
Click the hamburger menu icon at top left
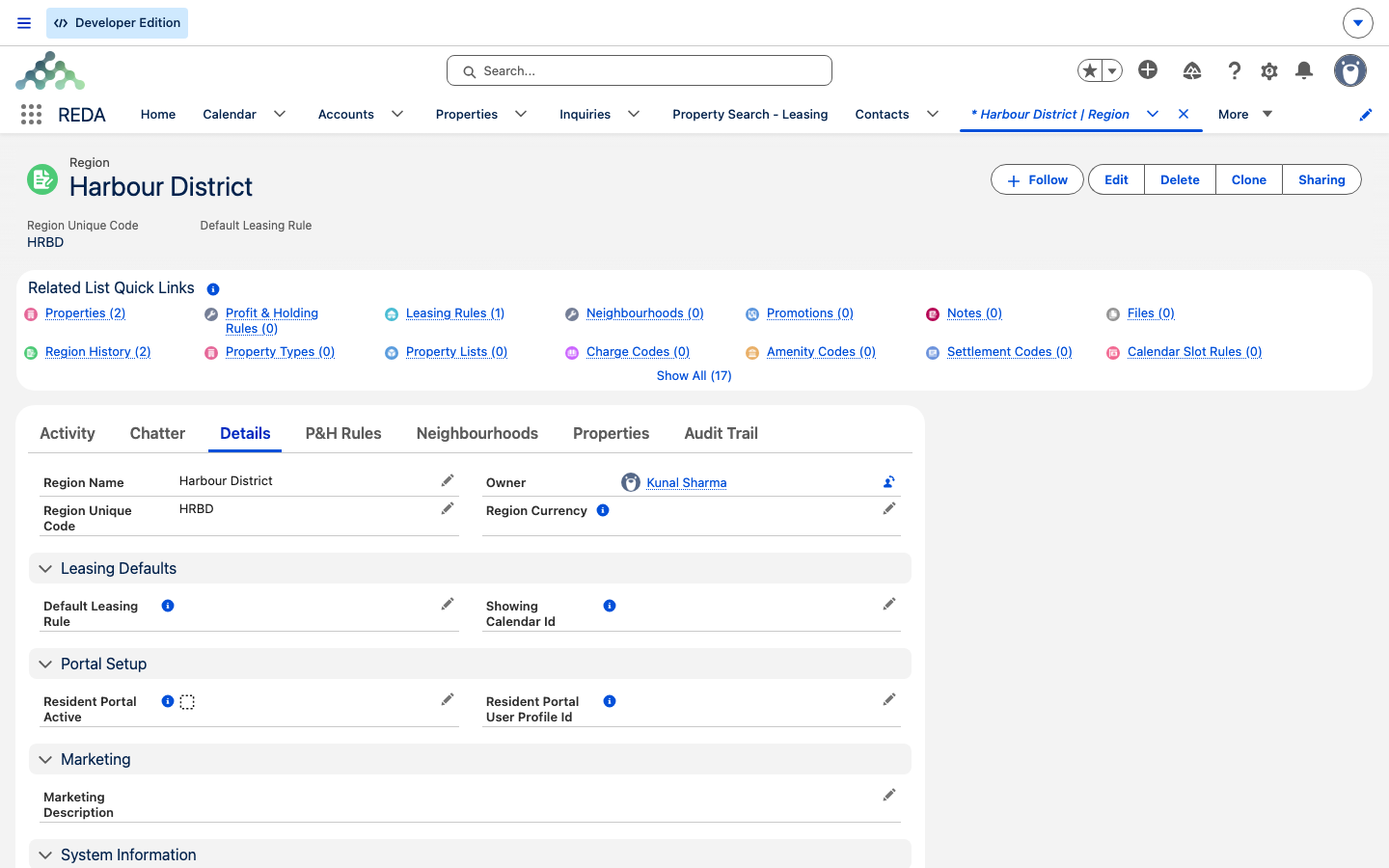click(24, 23)
